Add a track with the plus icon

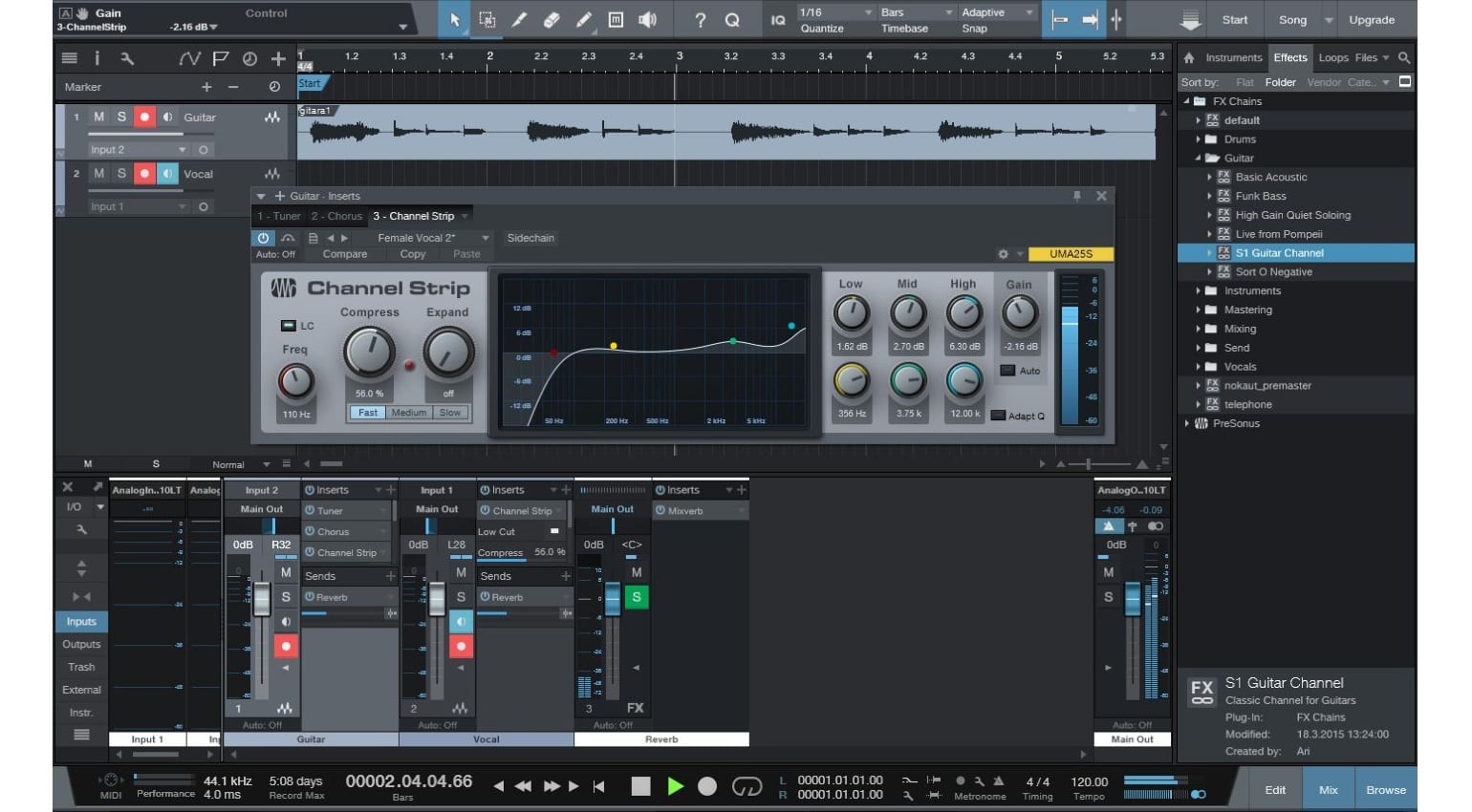[x=278, y=59]
